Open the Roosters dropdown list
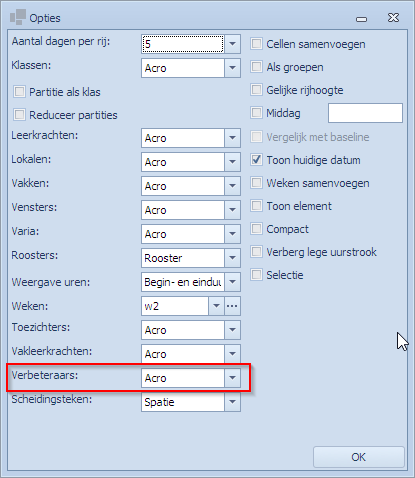This screenshot has width=415, height=478. click(232, 258)
